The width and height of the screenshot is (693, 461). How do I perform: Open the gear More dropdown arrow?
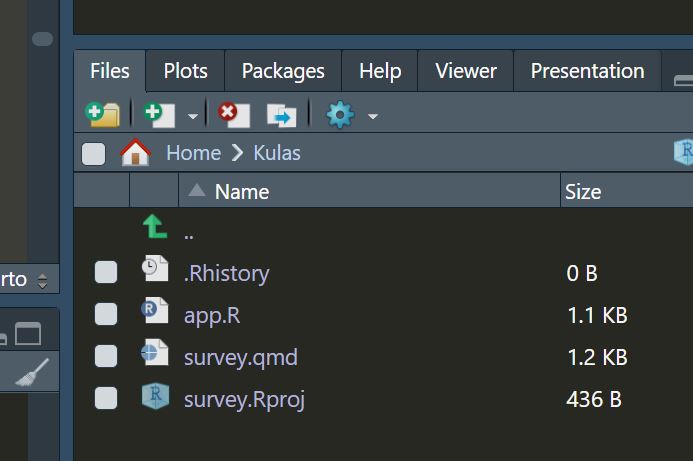click(373, 117)
